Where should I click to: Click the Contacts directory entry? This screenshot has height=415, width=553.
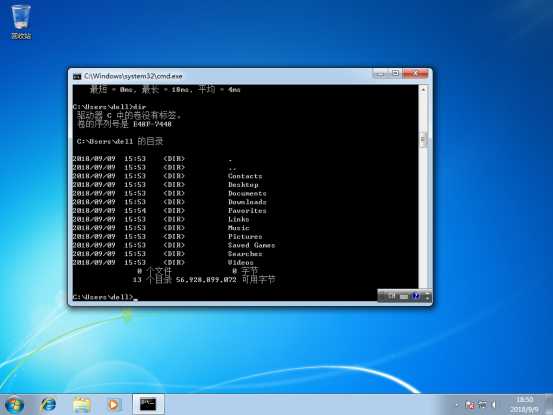(x=245, y=176)
